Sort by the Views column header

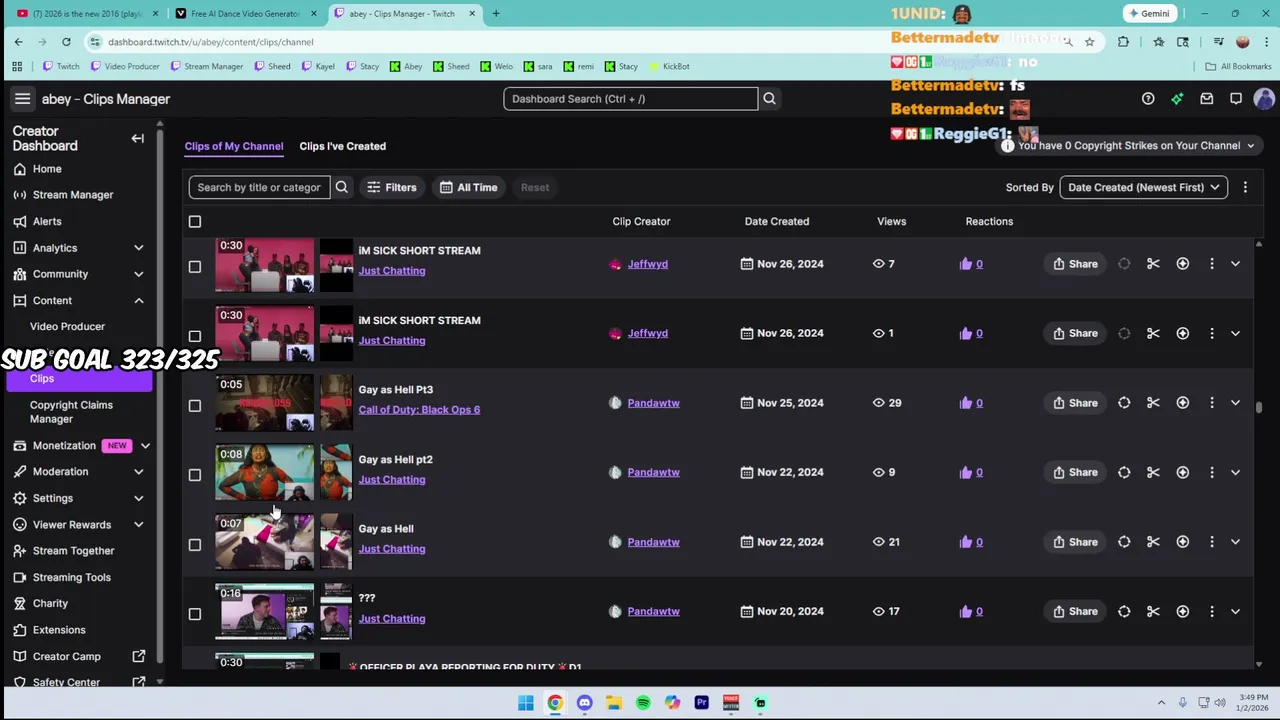click(x=891, y=221)
